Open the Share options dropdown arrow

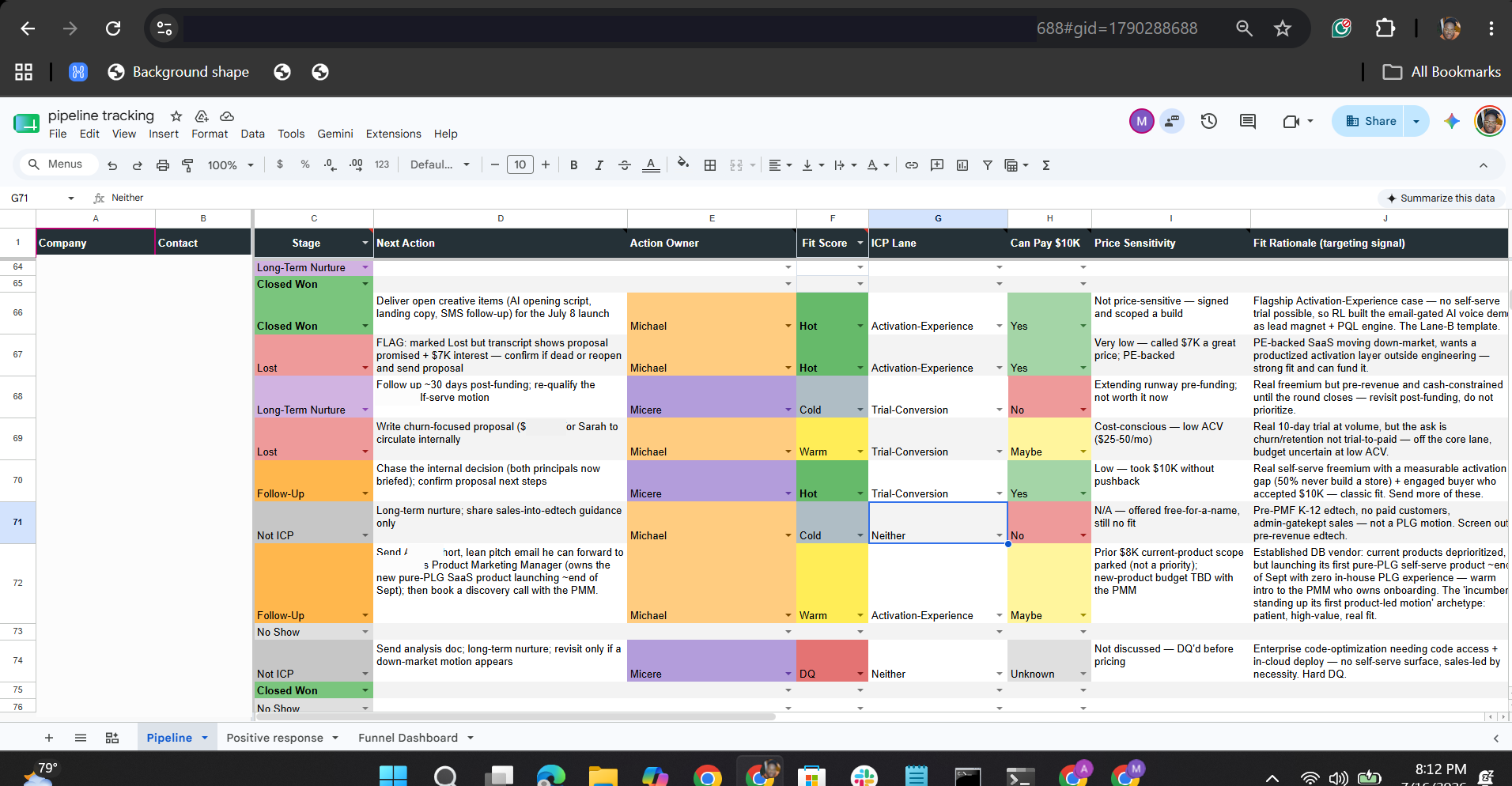1416,121
